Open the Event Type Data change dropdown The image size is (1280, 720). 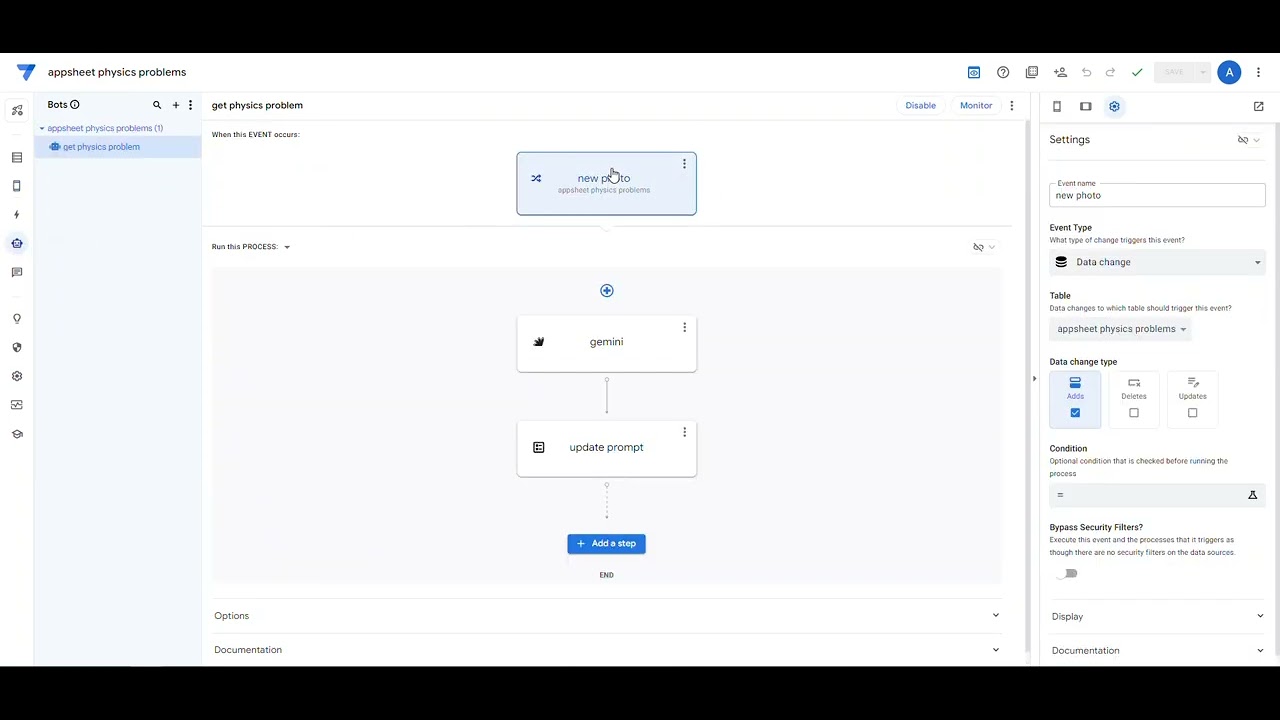click(x=1157, y=262)
